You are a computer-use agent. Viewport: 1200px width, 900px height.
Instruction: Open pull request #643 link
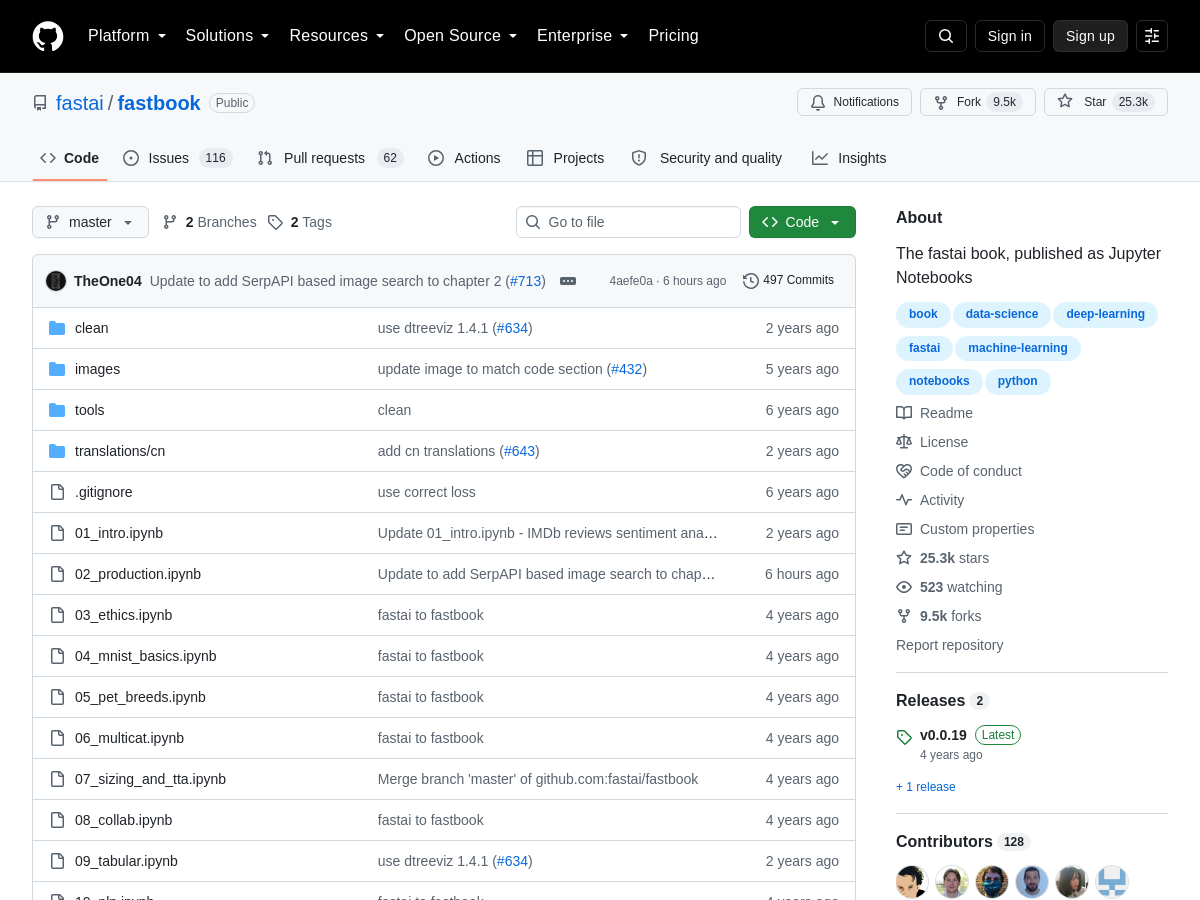point(519,451)
